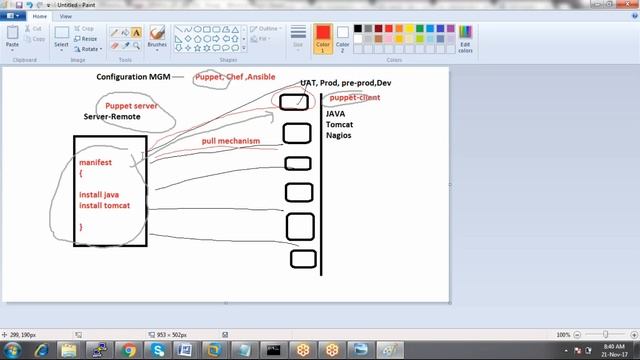The image size is (640, 360).
Task: Open the Paint file menu button
Action: coord(13,16)
